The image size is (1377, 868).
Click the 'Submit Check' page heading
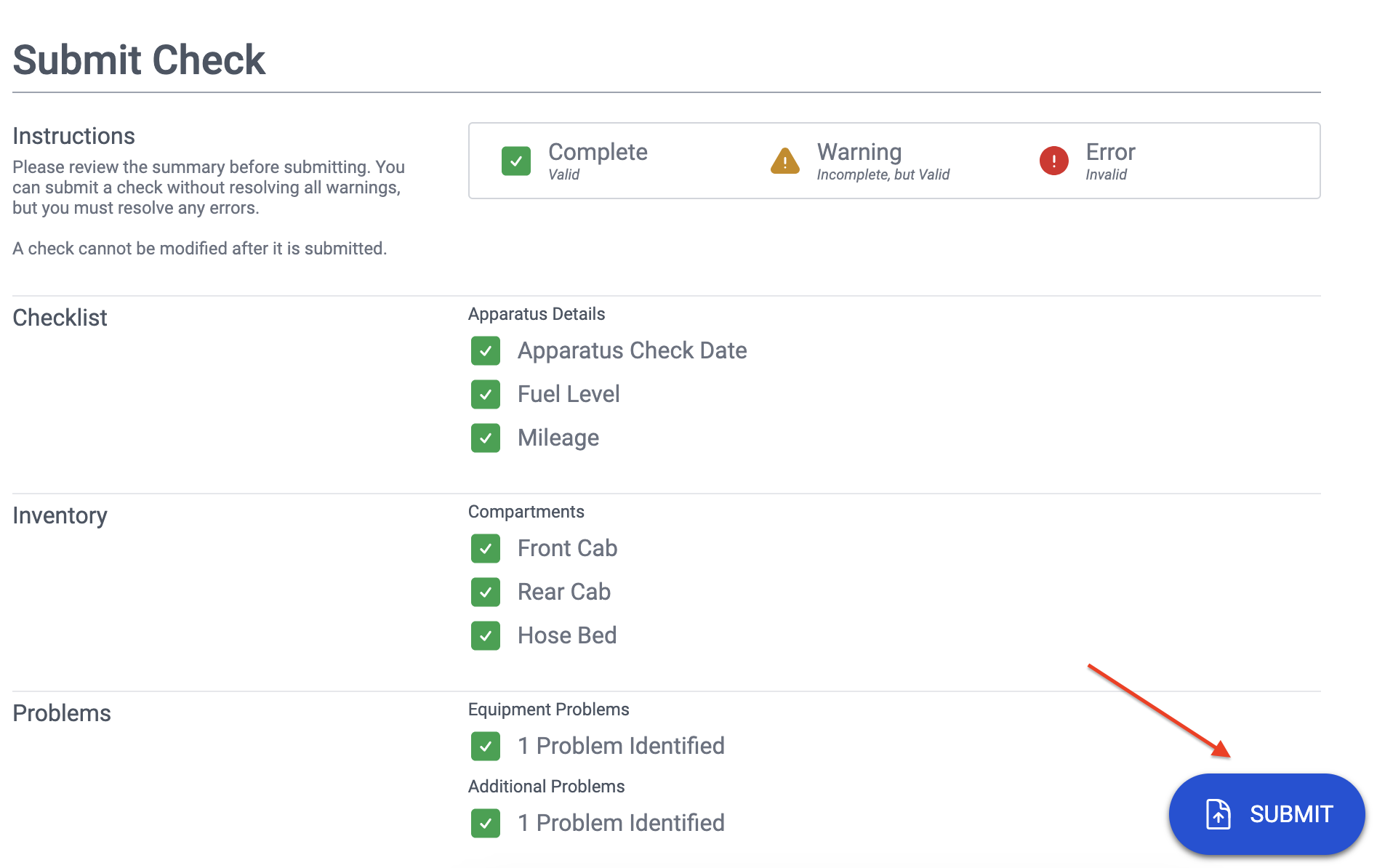(139, 60)
